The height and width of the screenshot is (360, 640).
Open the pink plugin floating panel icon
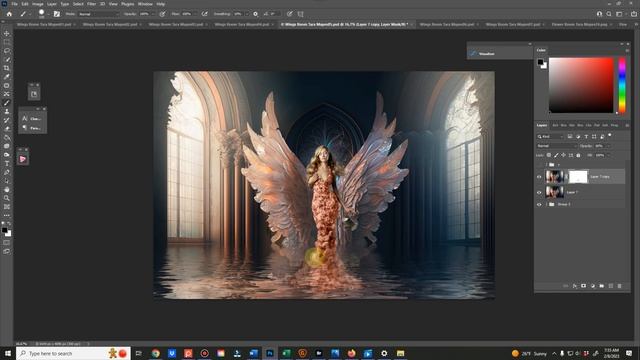tap(23, 159)
